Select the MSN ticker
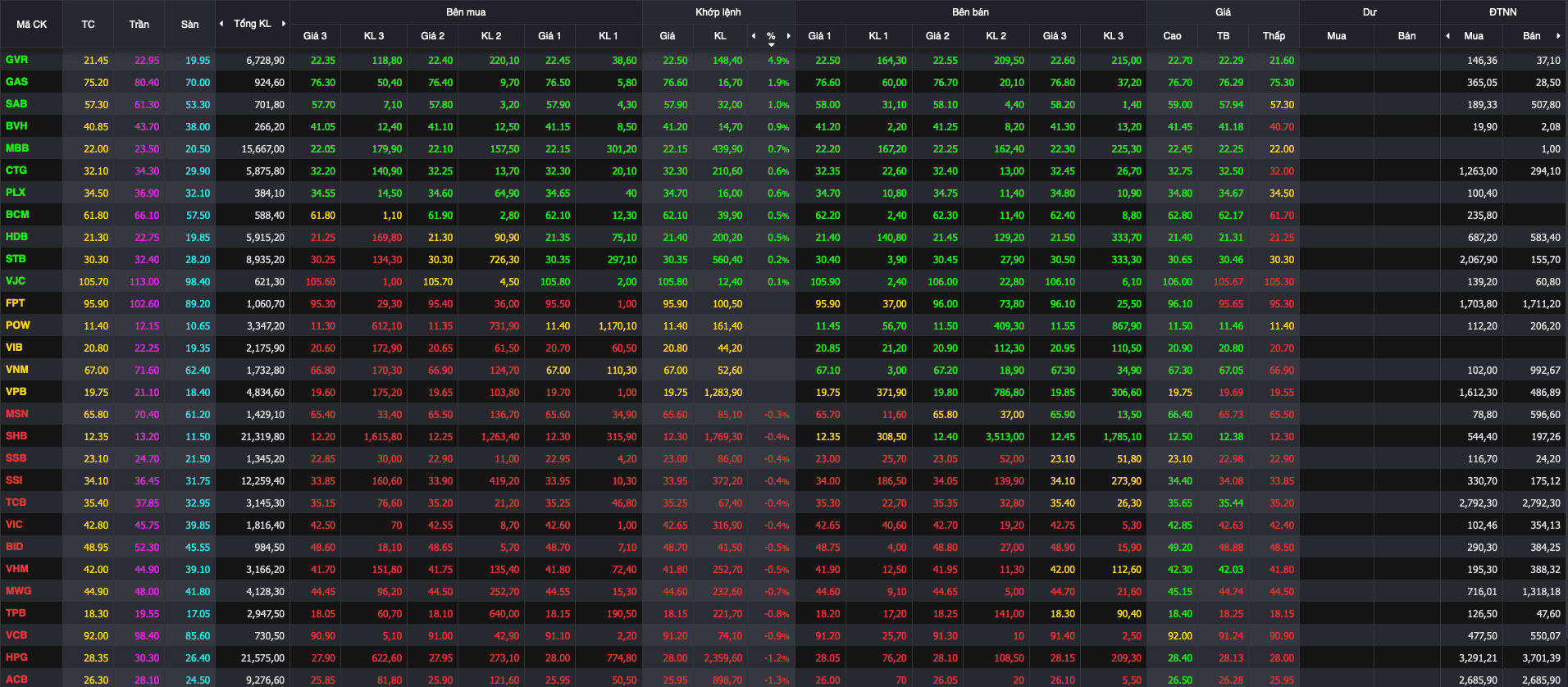1568x687 pixels. (17, 414)
